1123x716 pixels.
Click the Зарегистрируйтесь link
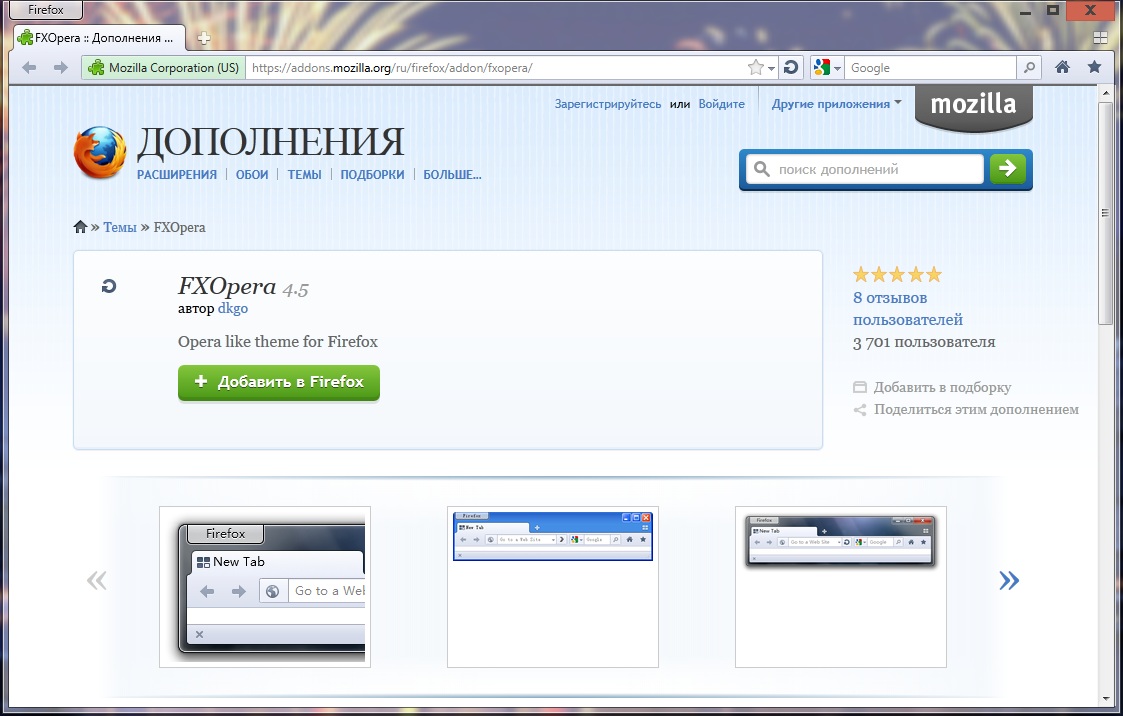[x=607, y=104]
